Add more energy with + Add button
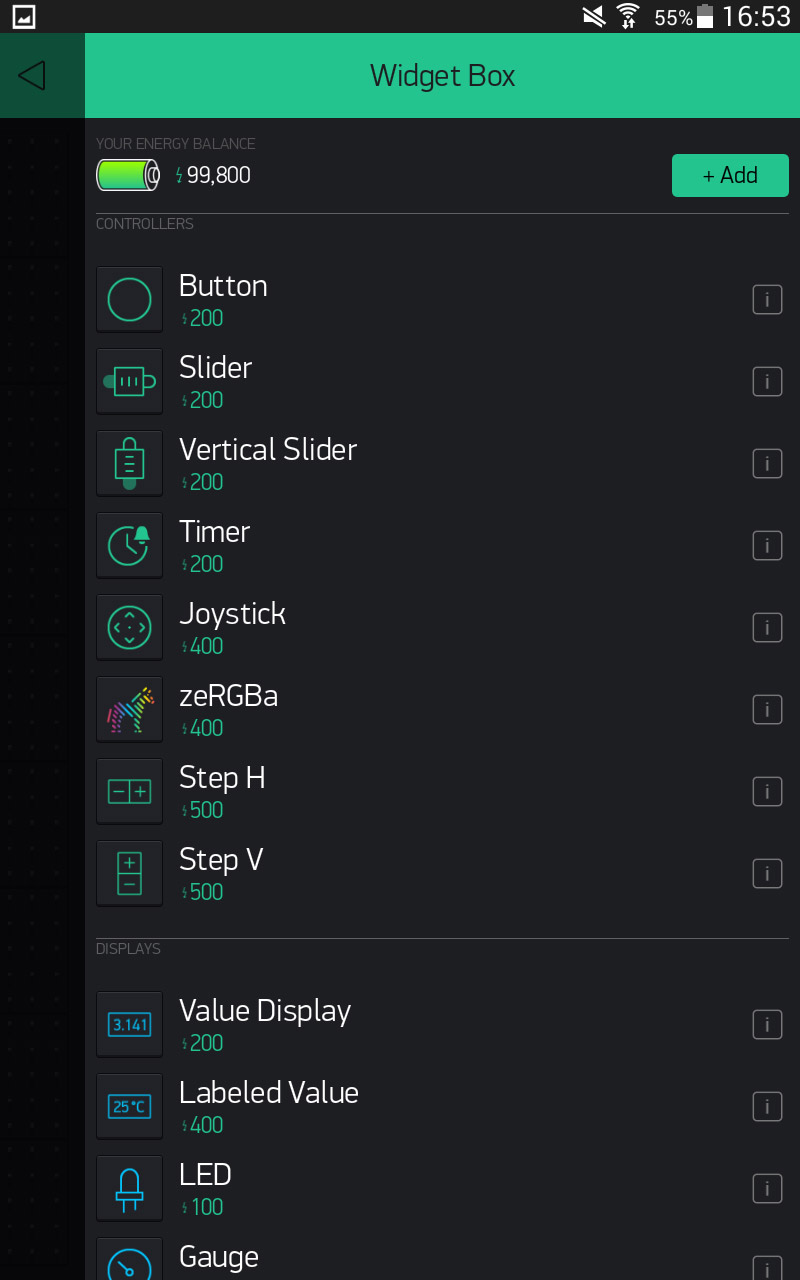 [x=730, y=175]
